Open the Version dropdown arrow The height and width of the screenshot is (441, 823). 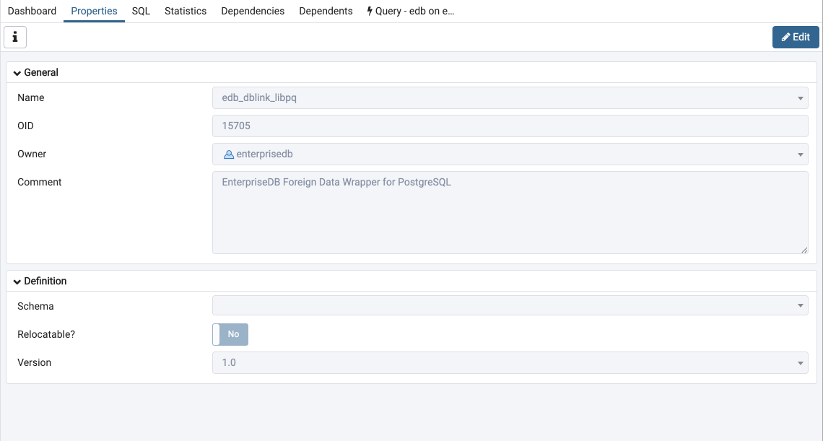[800, 362]
